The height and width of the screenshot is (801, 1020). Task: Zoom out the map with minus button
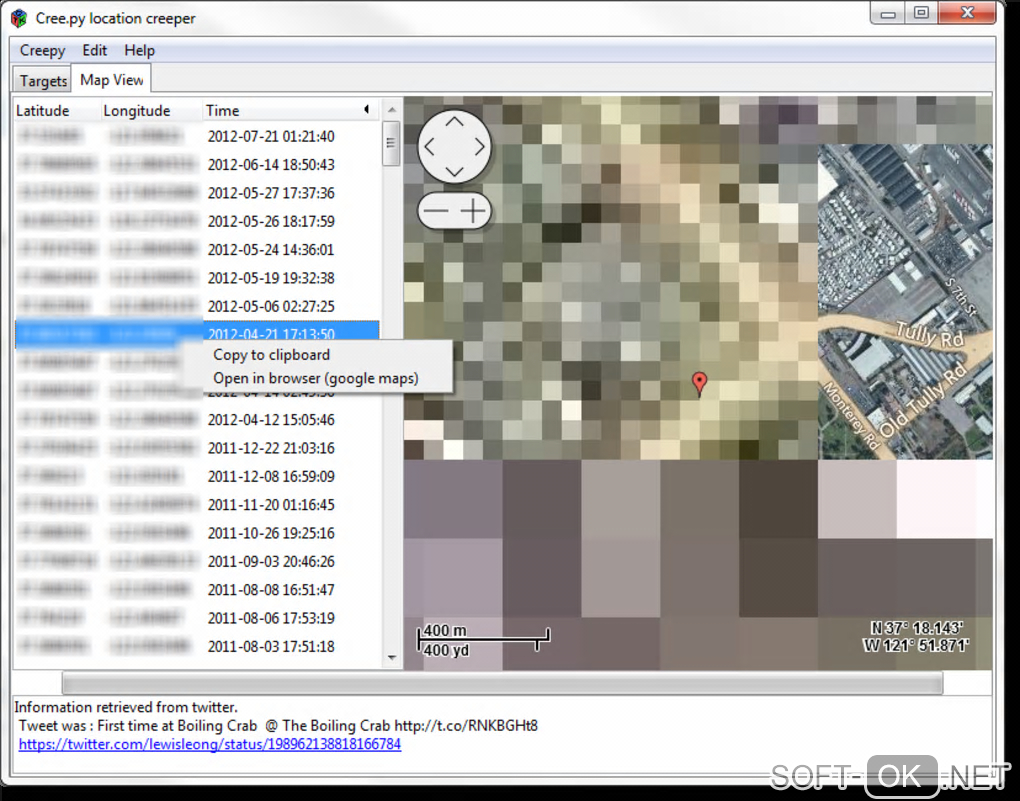[435, 211]
